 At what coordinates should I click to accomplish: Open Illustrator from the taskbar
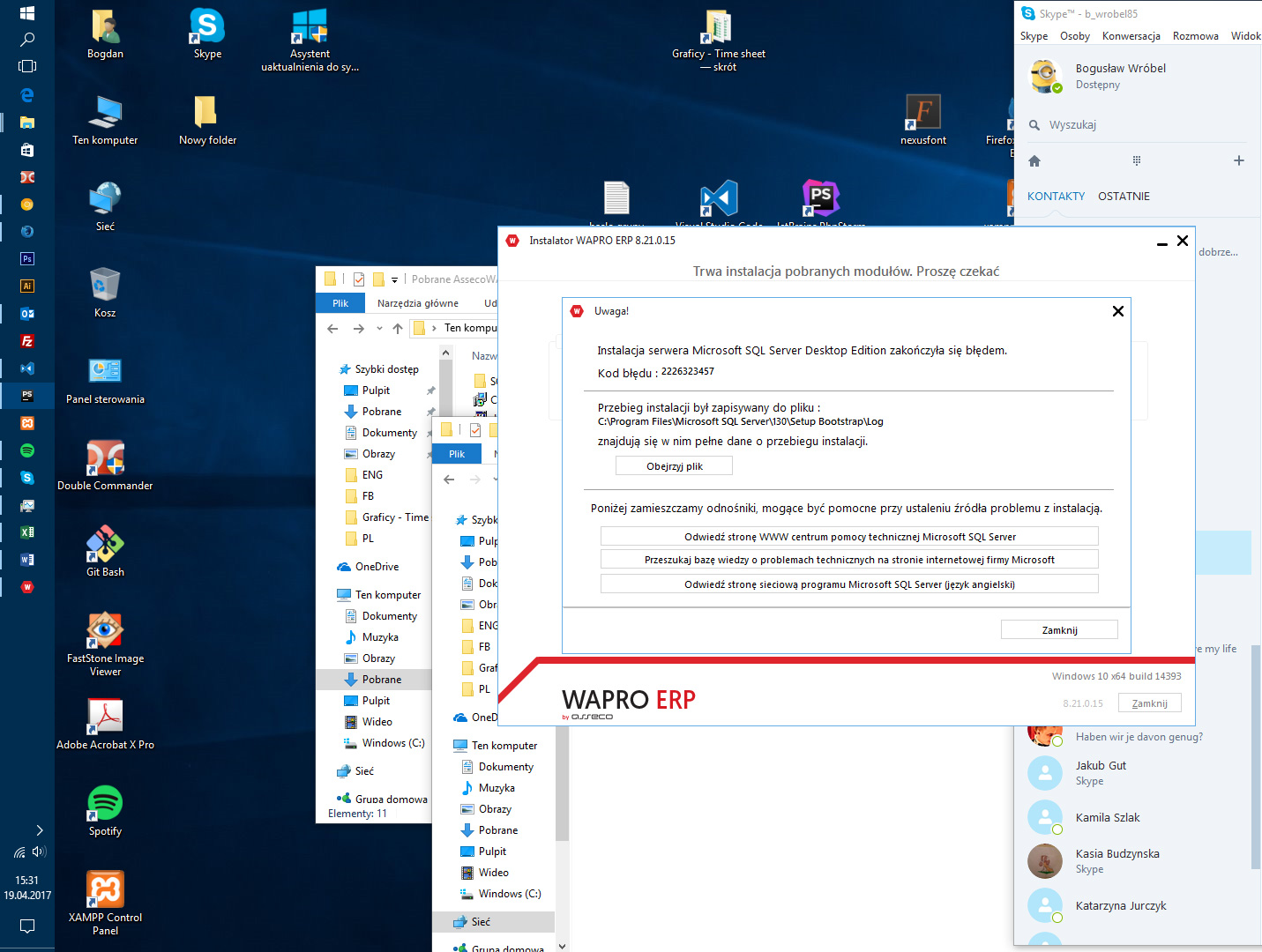(x=27, y=286)
